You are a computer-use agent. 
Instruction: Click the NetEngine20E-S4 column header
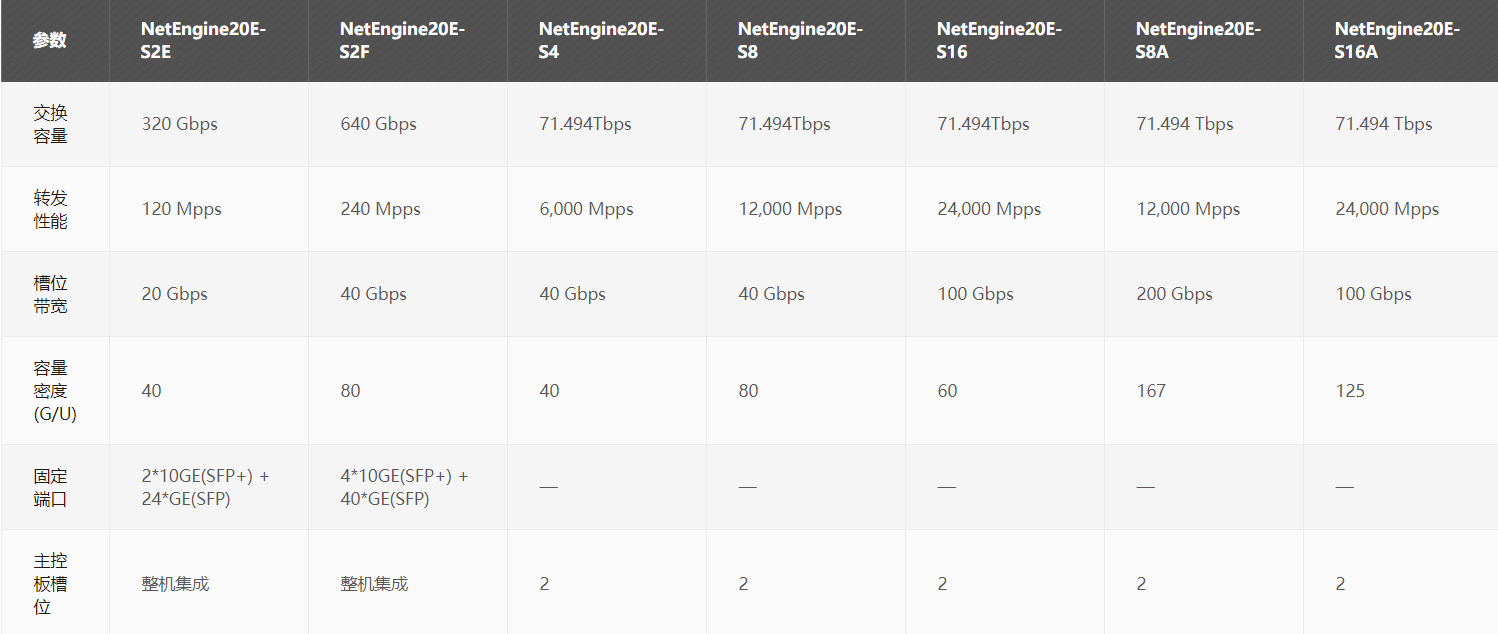point(600,40)
